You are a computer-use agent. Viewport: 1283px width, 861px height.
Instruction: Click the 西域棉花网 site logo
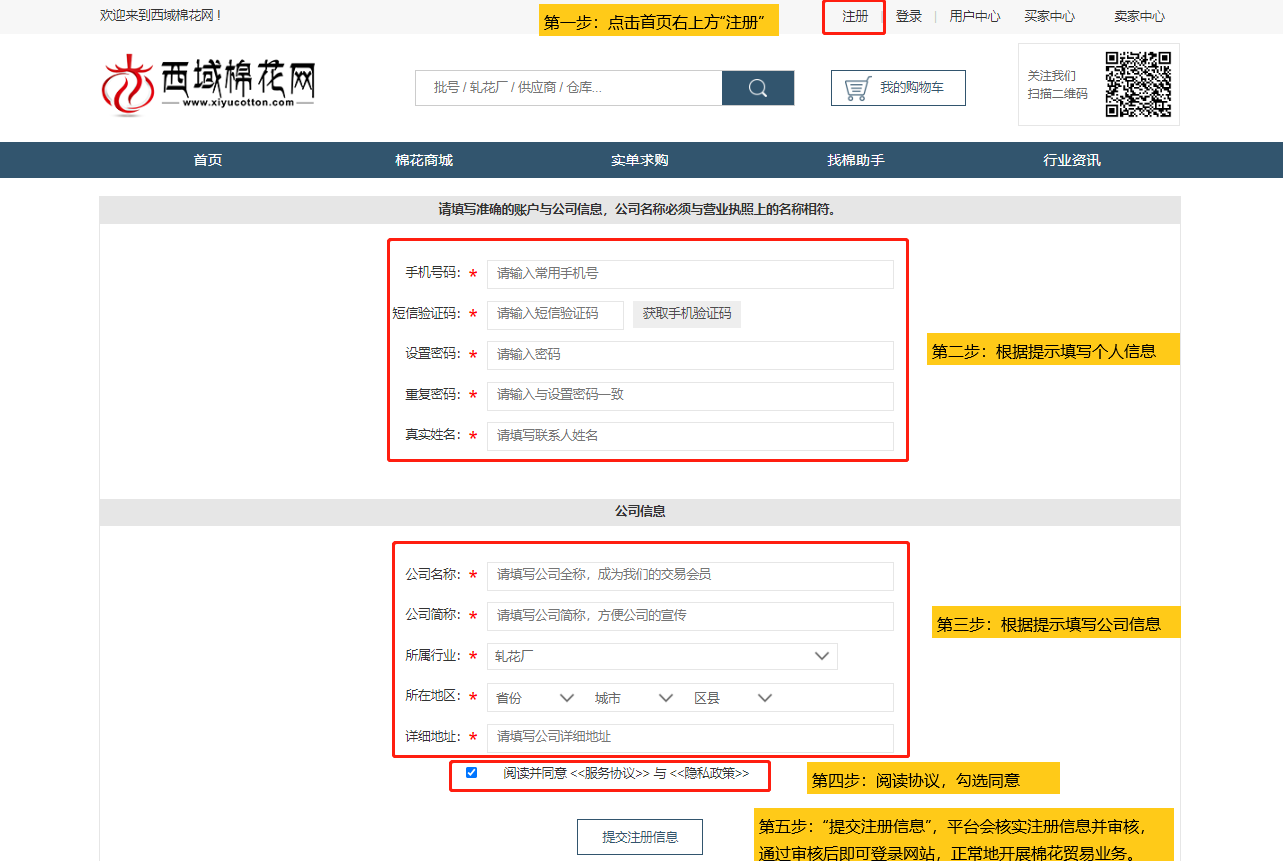(208, 84)
